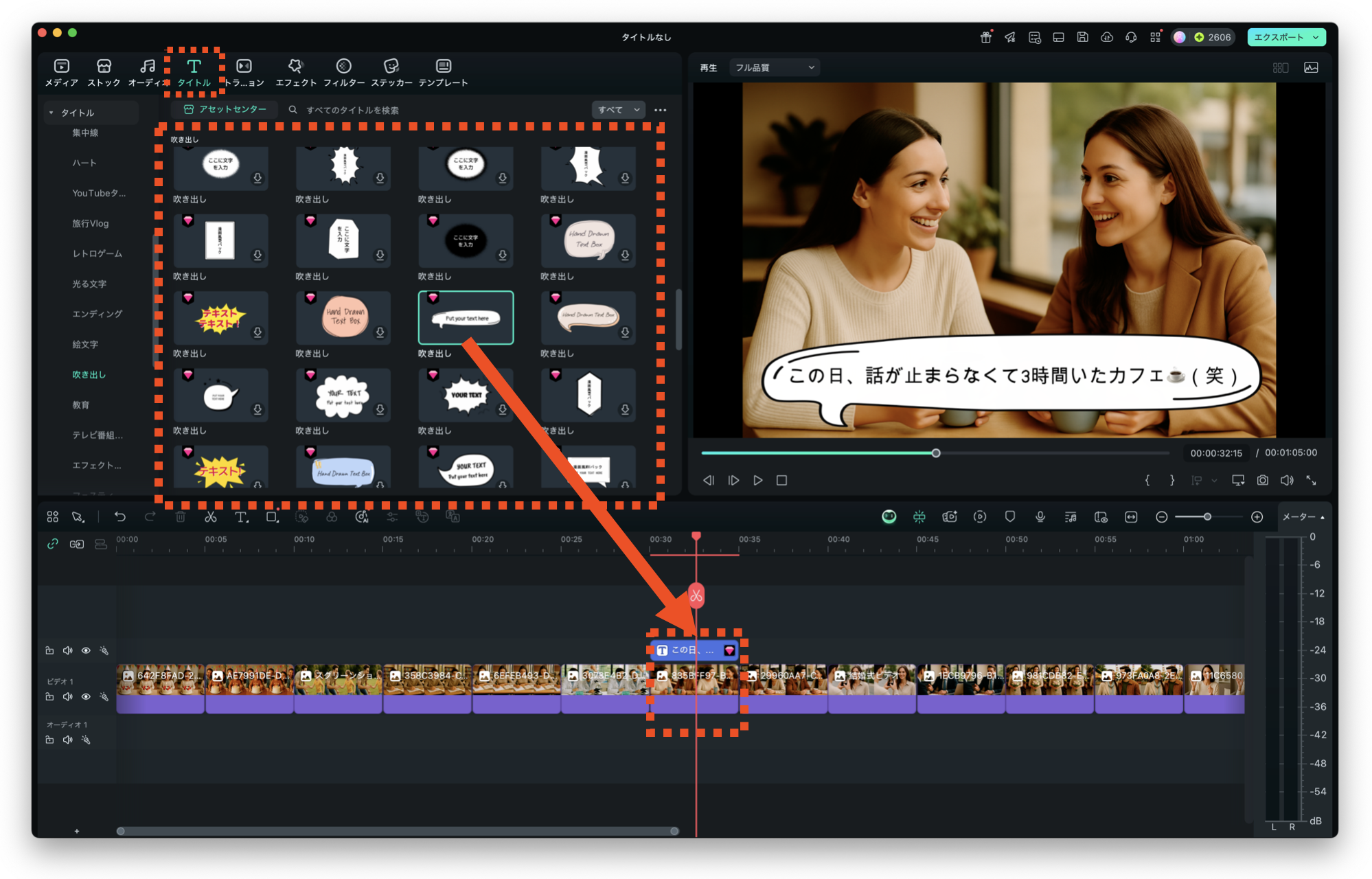
Task: Select the 吹き出し category
Action: 89,374
